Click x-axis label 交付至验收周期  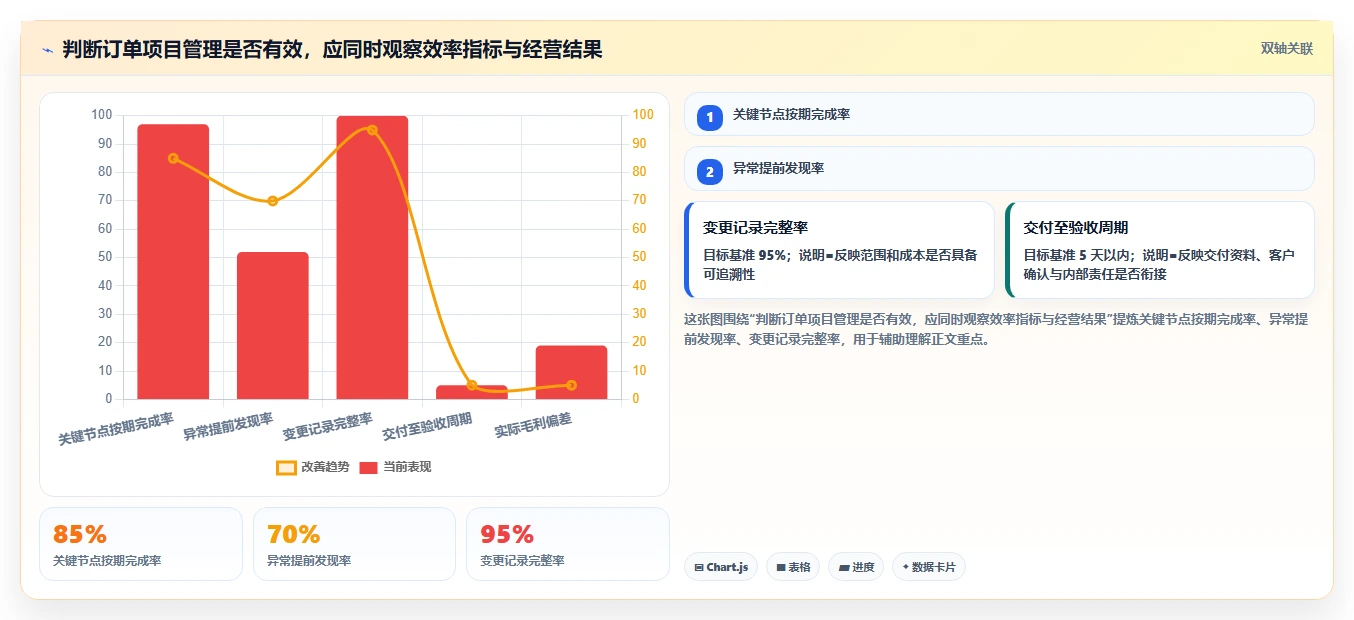pyautogui.click(x=427, y=427)
